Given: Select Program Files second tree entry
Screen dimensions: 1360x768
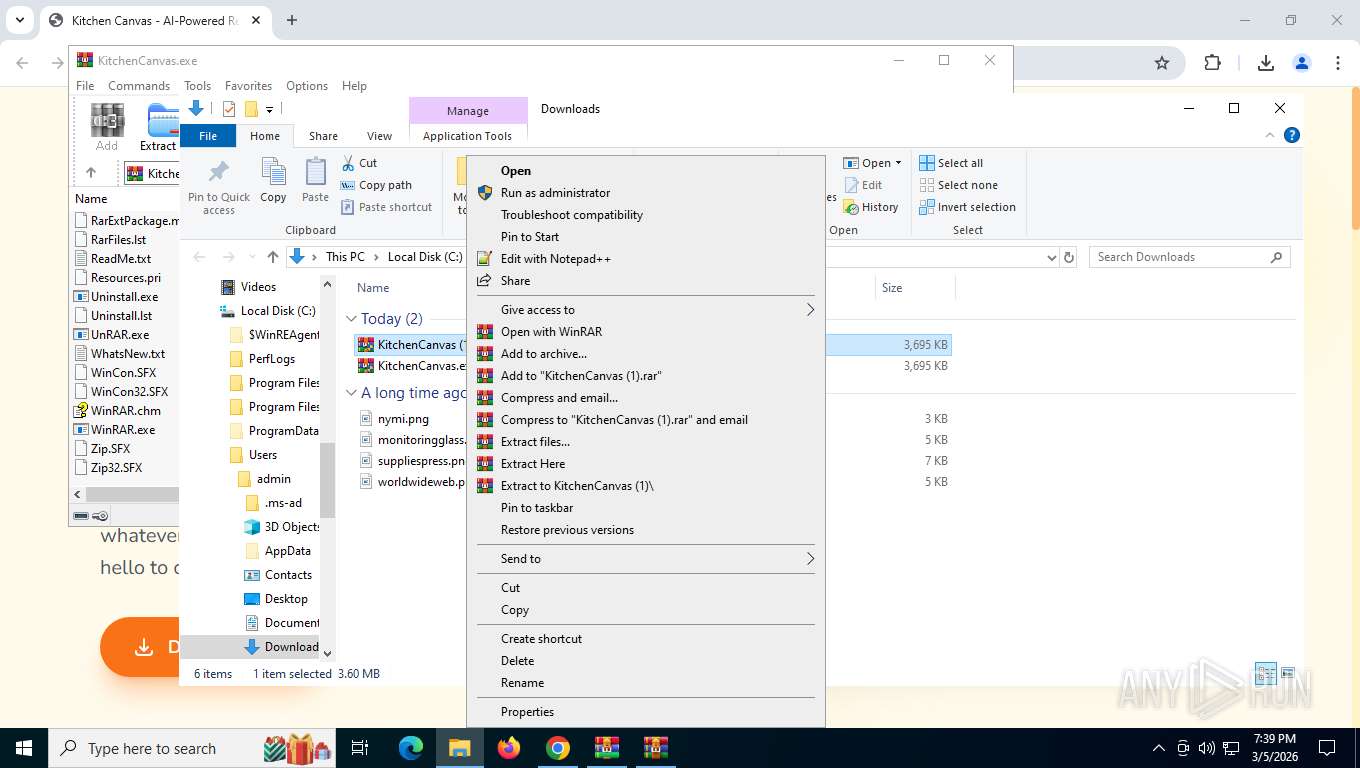Looking at the screenshot, I should (274, 407).
